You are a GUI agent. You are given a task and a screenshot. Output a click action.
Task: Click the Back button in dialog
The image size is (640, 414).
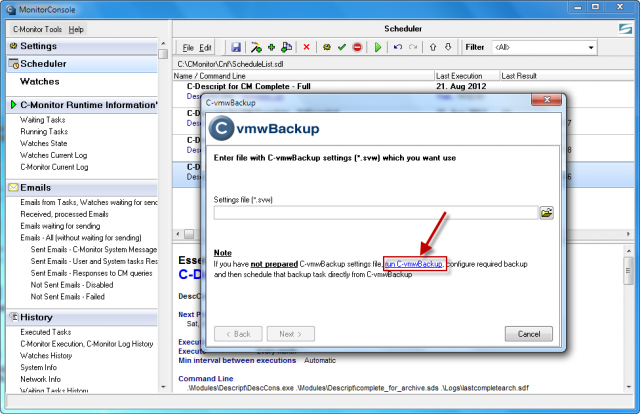(x=238, y=334)
